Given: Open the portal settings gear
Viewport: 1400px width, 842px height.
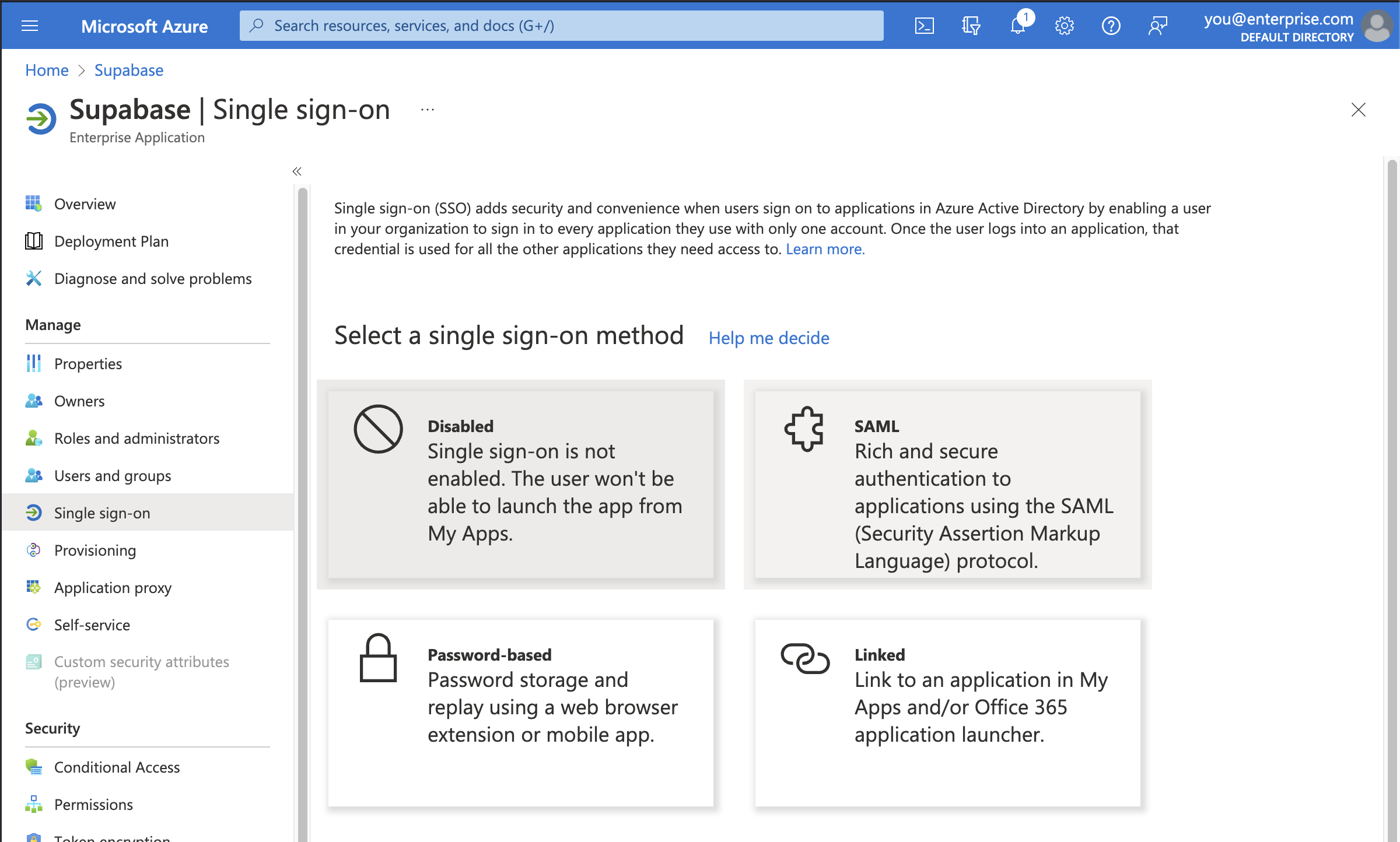Looking at the screenshot, I should 1064,25.
